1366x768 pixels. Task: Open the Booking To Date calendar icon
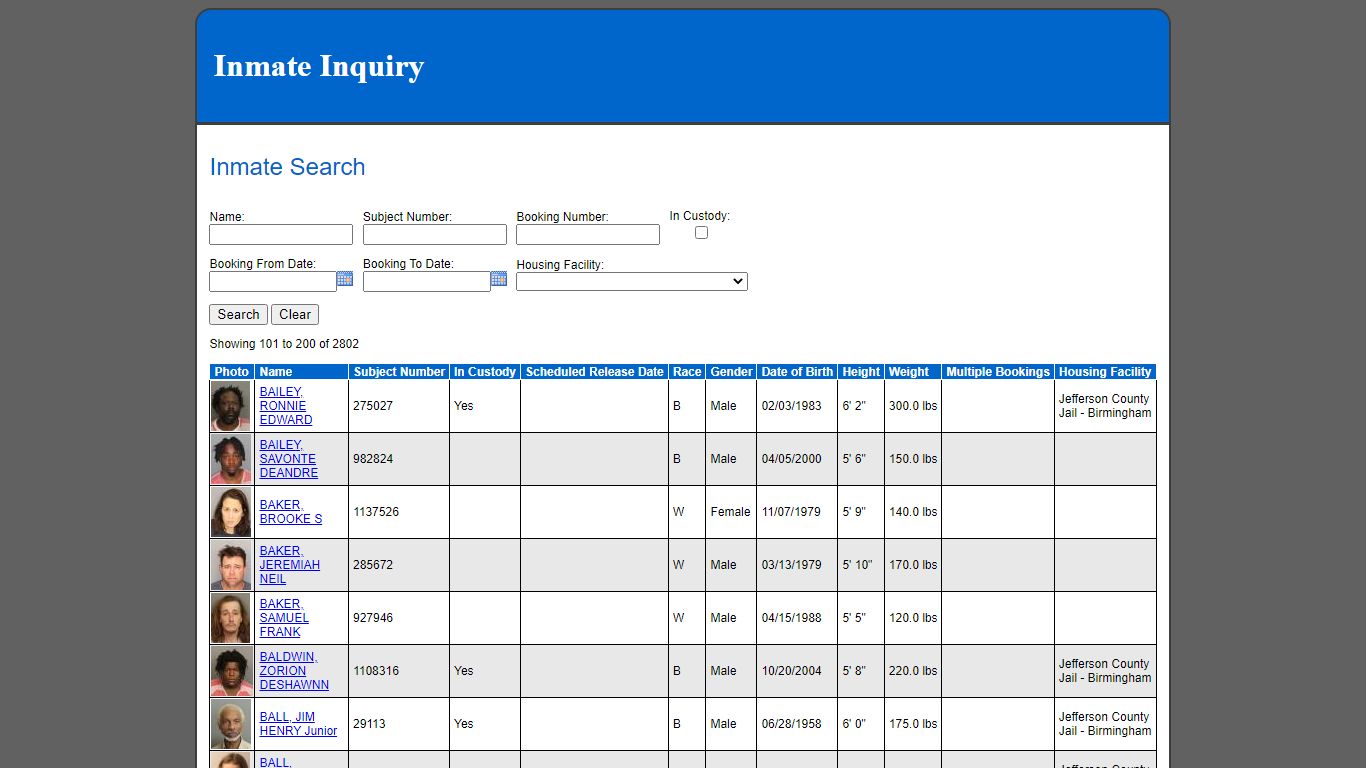coord(499,279)
